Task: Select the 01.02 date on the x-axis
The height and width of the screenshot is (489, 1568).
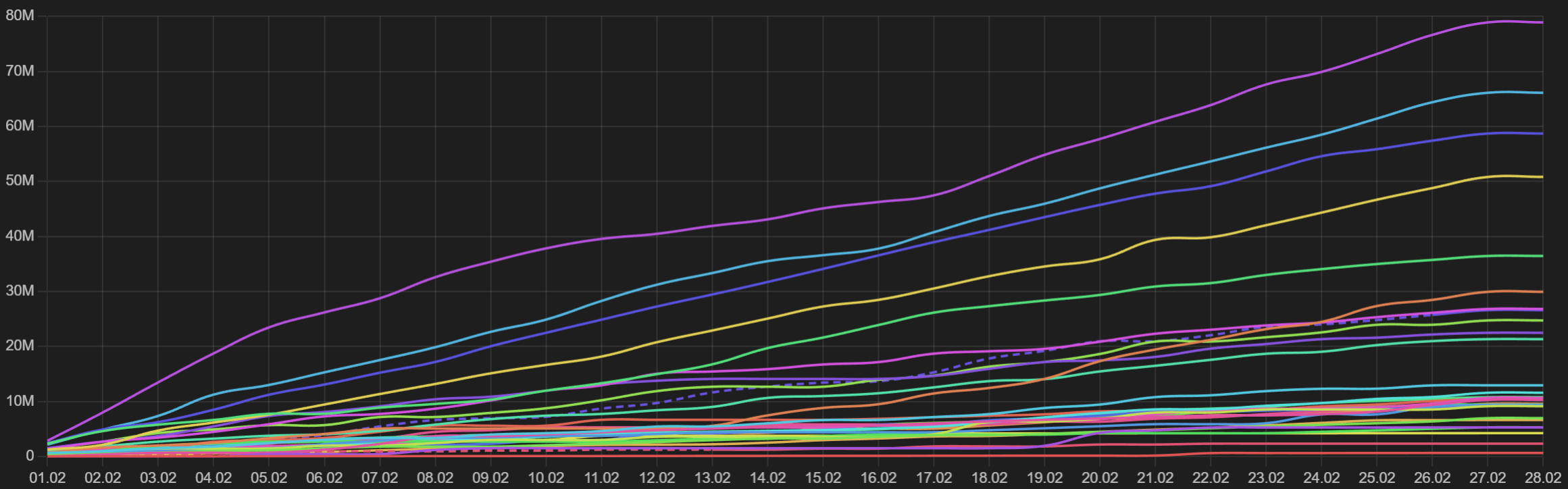Action: point(47,478)
